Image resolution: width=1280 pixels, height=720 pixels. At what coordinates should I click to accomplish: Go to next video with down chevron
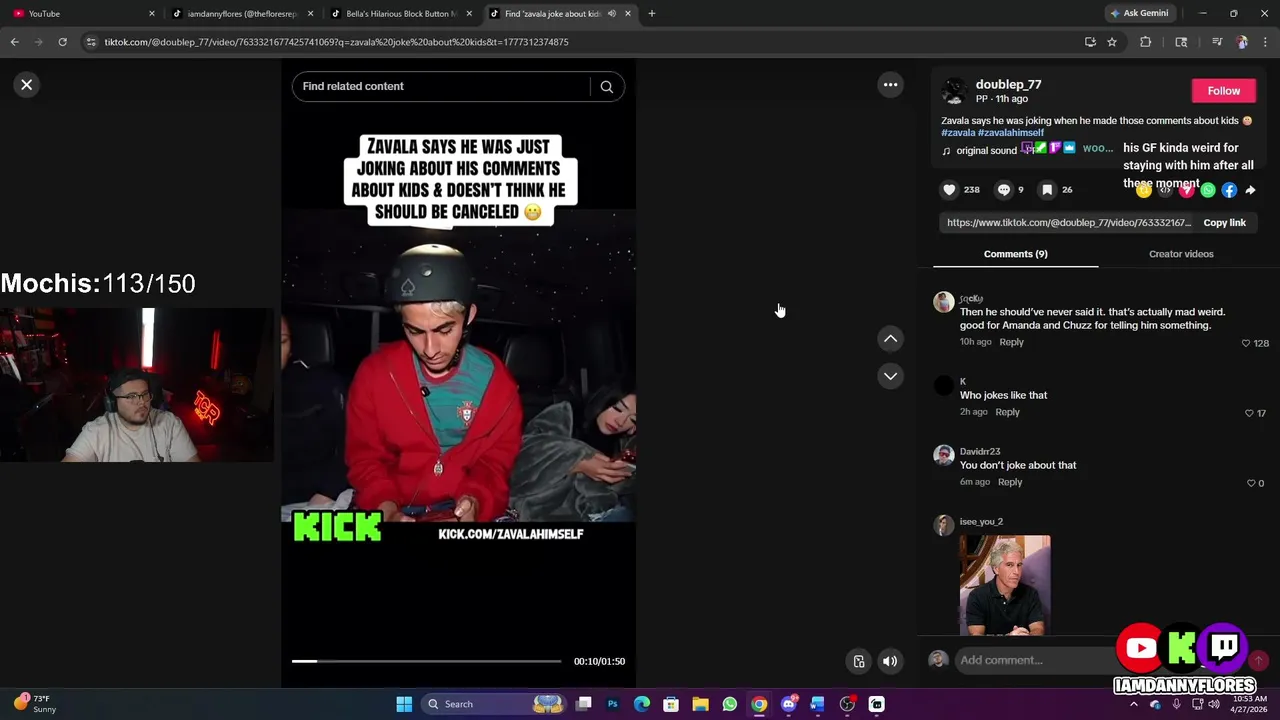click(890, 376)
